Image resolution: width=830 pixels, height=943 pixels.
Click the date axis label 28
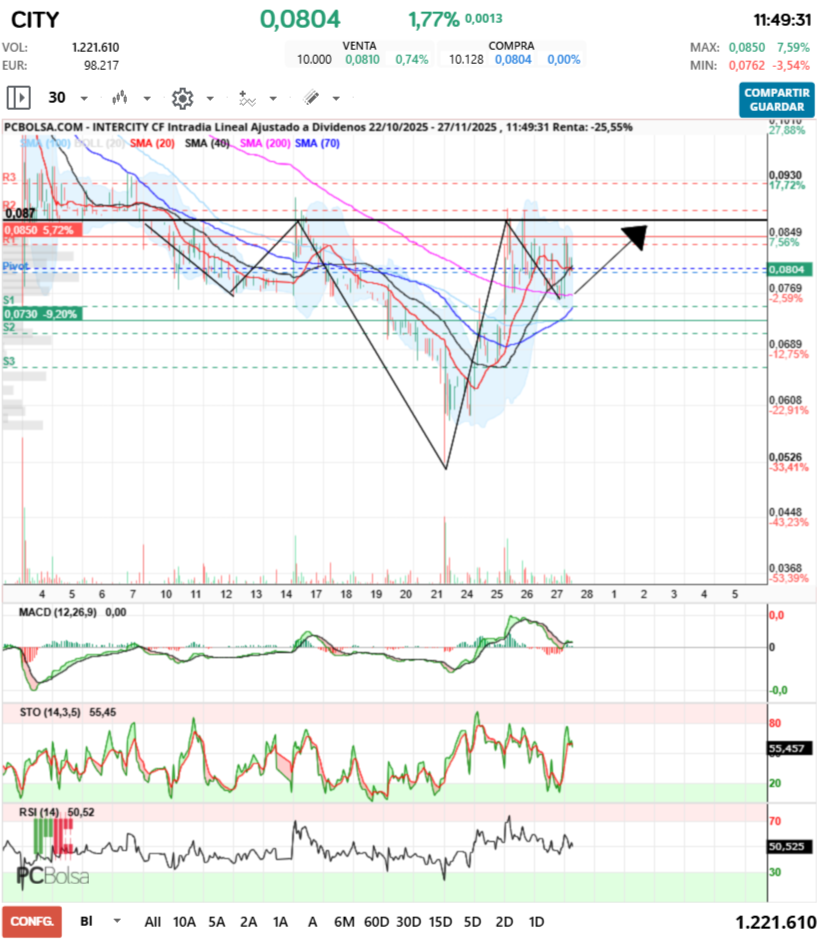(x=586, y=594)
